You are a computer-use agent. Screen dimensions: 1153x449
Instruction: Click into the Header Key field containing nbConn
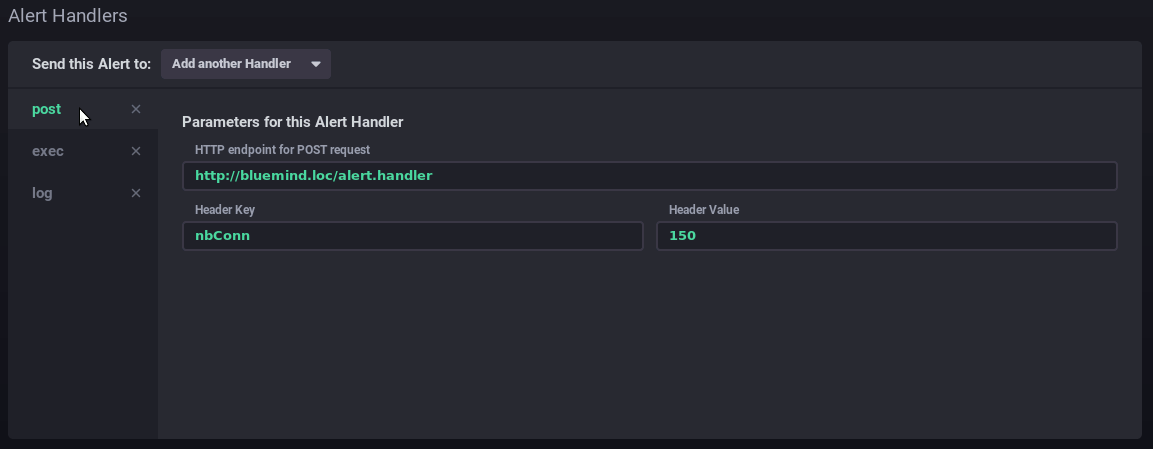pos(412,236)
